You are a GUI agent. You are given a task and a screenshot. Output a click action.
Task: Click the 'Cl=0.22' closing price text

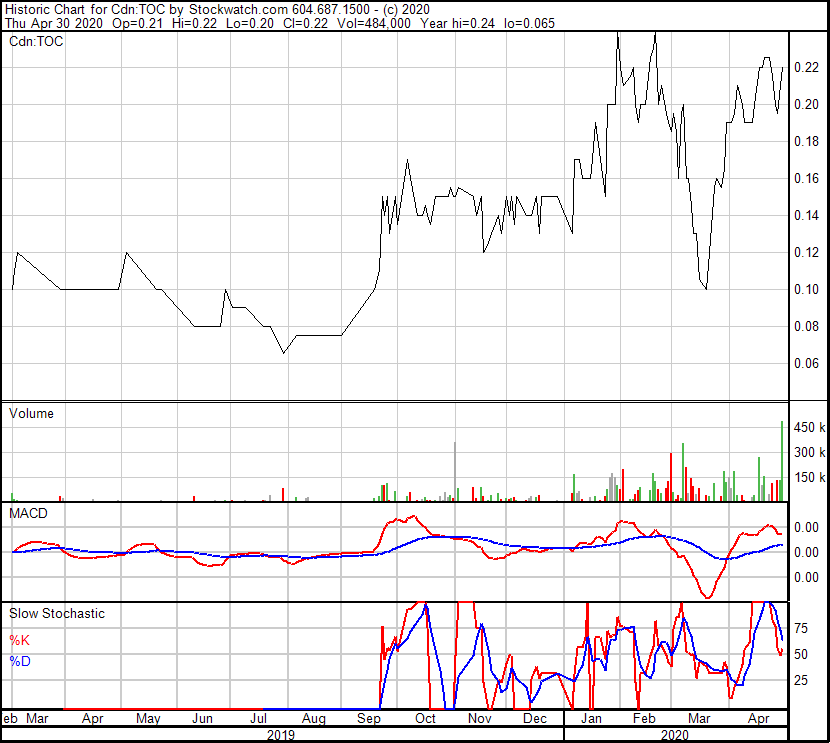tap(306, 23)
